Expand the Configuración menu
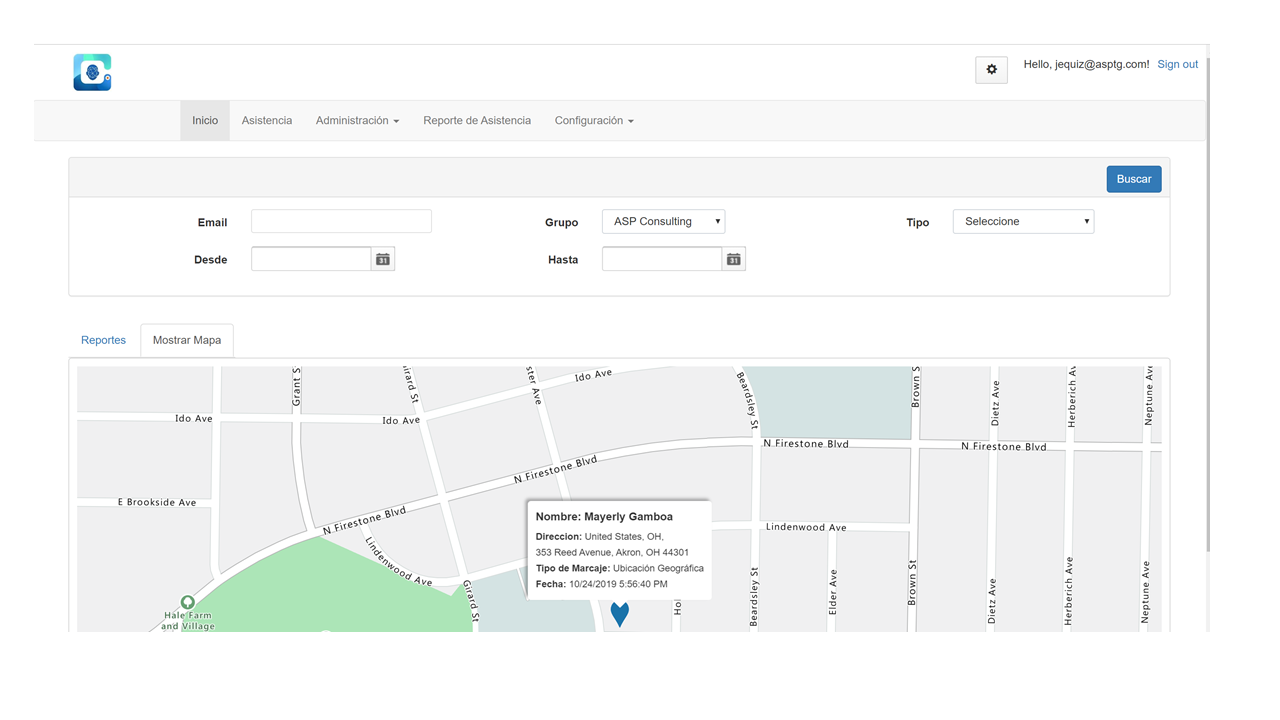Screen dimensions: 1280x720 tap(594, 120)
